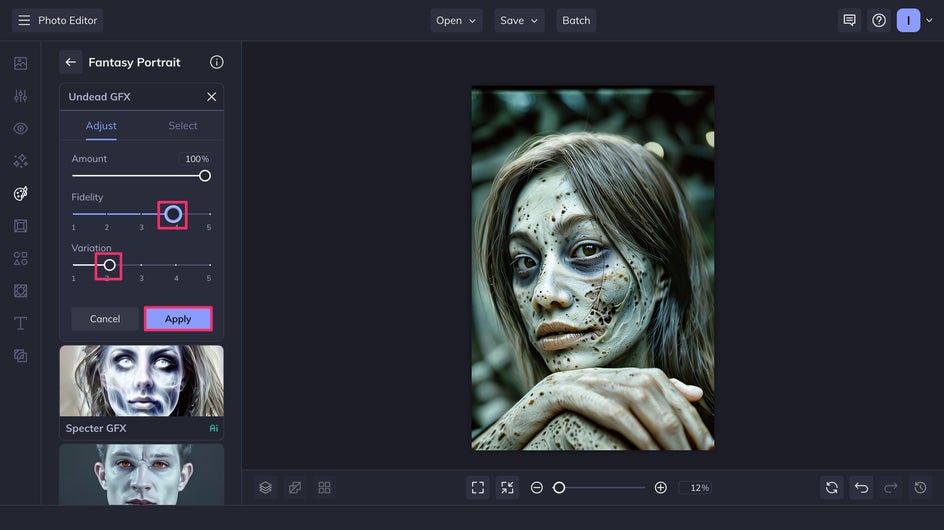Cancel the Undead GFX effect

click(105, 319)
